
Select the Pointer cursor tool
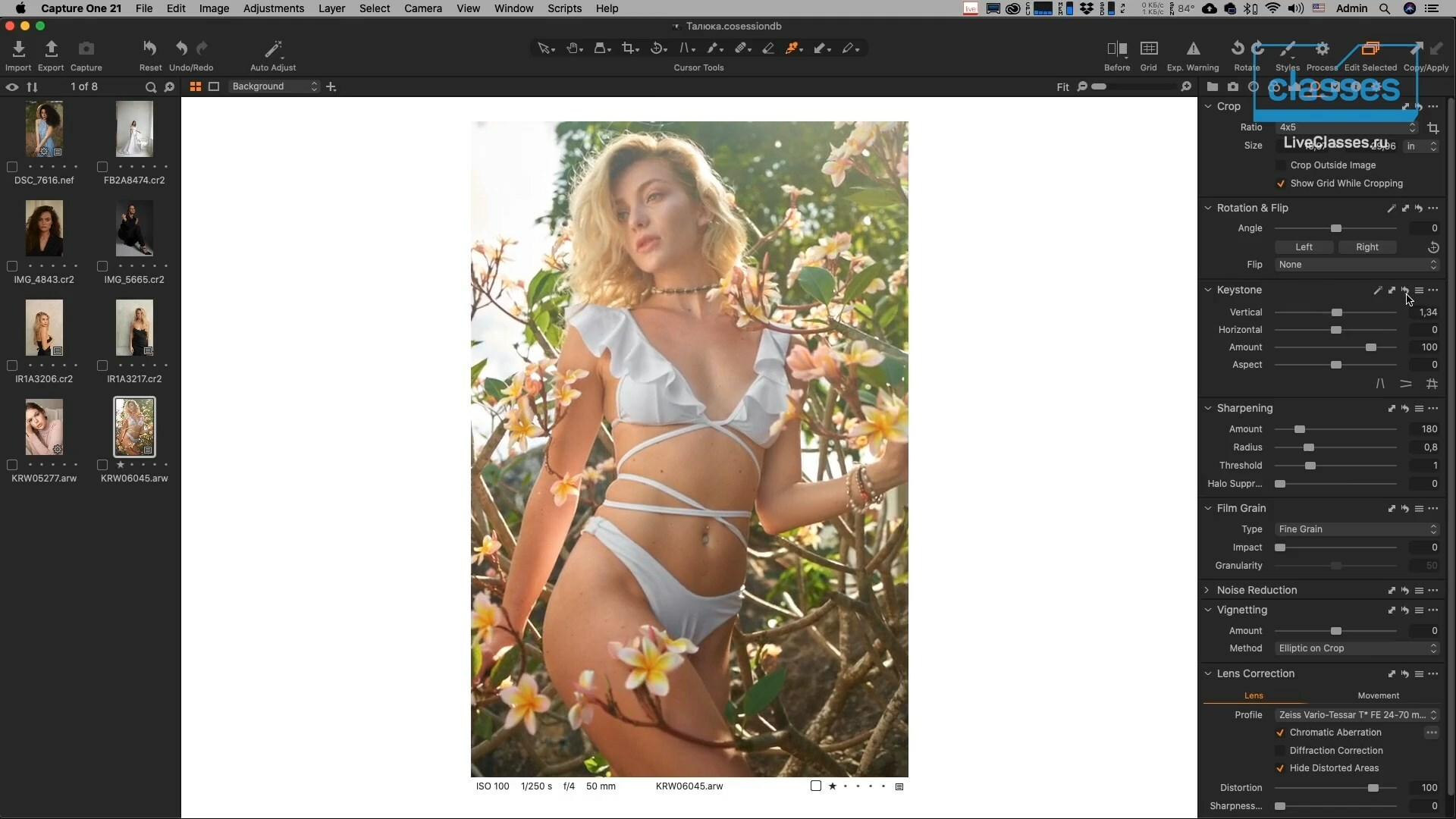[x=544, y=49]
